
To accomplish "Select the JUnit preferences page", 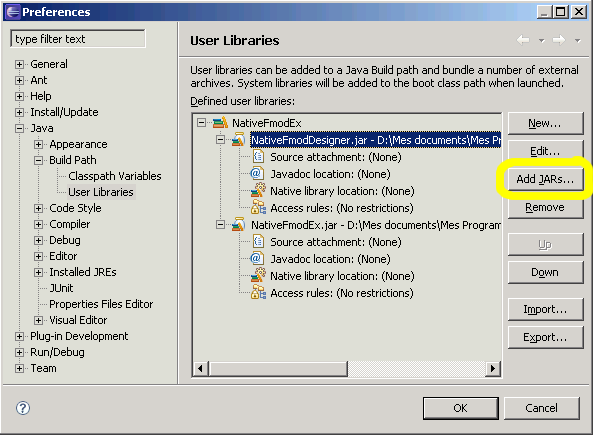I will 61,288.
